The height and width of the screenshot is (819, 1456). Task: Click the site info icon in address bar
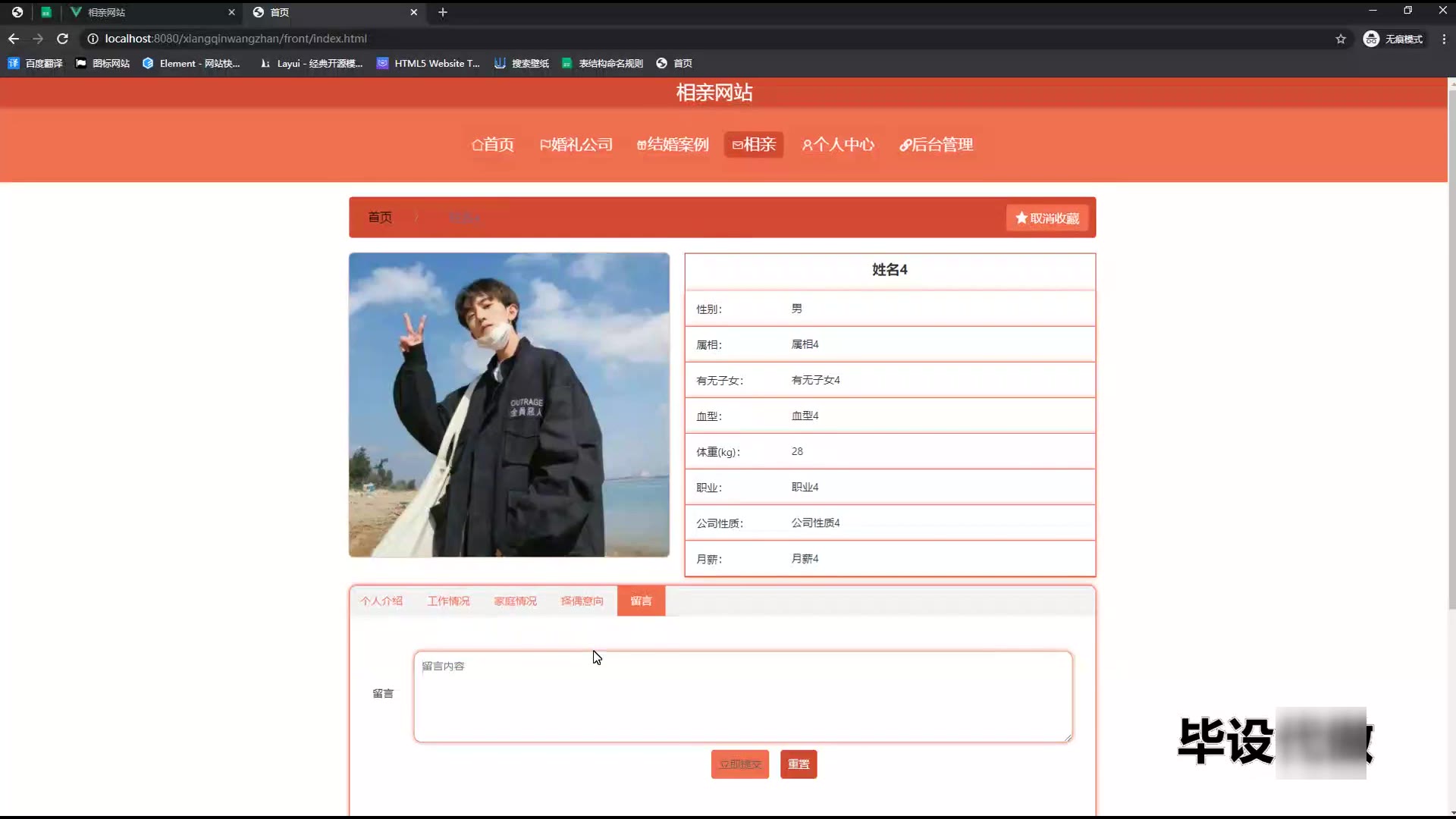[x=93, y=39]
